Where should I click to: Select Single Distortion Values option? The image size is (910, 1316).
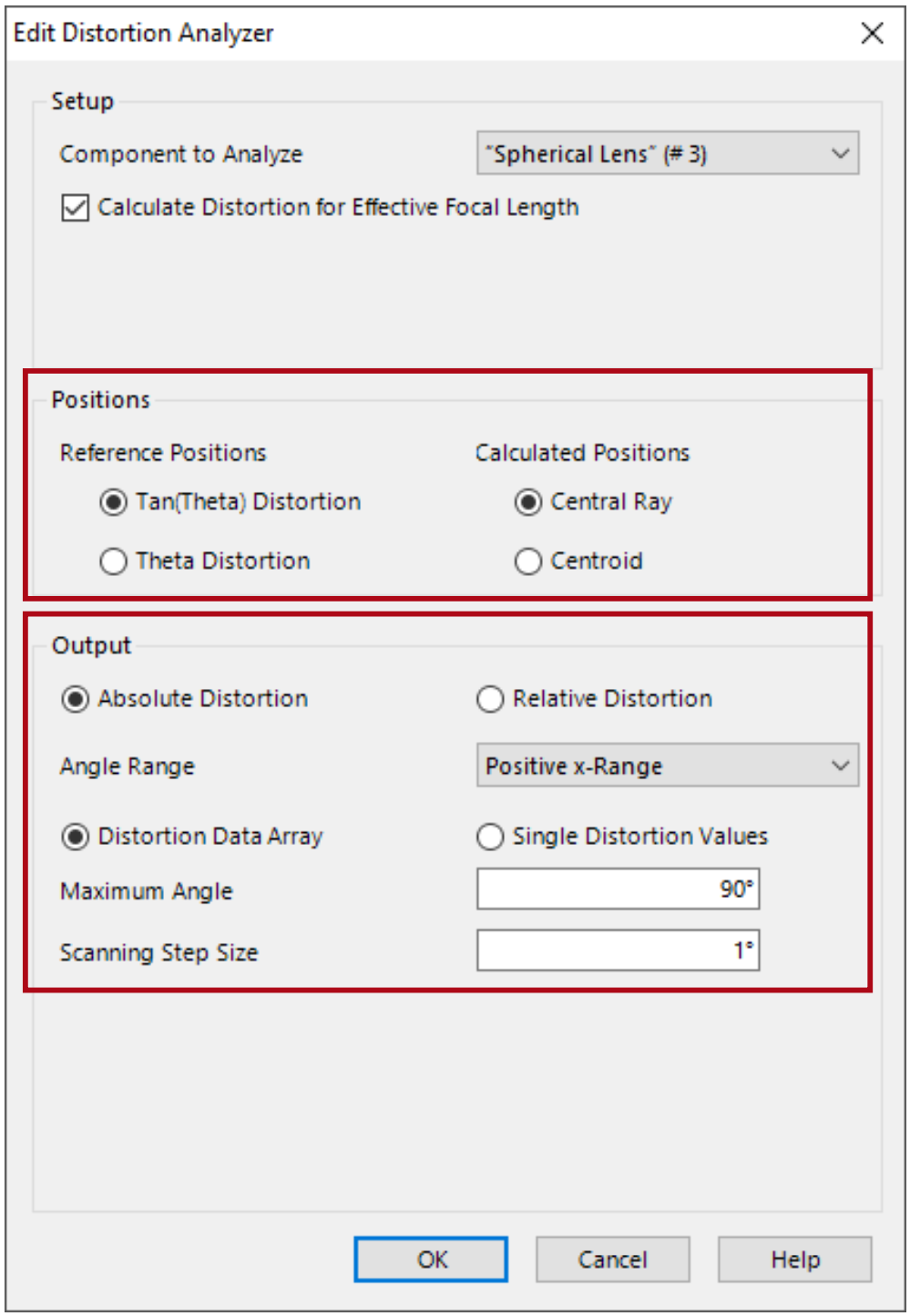pos(490,837)
